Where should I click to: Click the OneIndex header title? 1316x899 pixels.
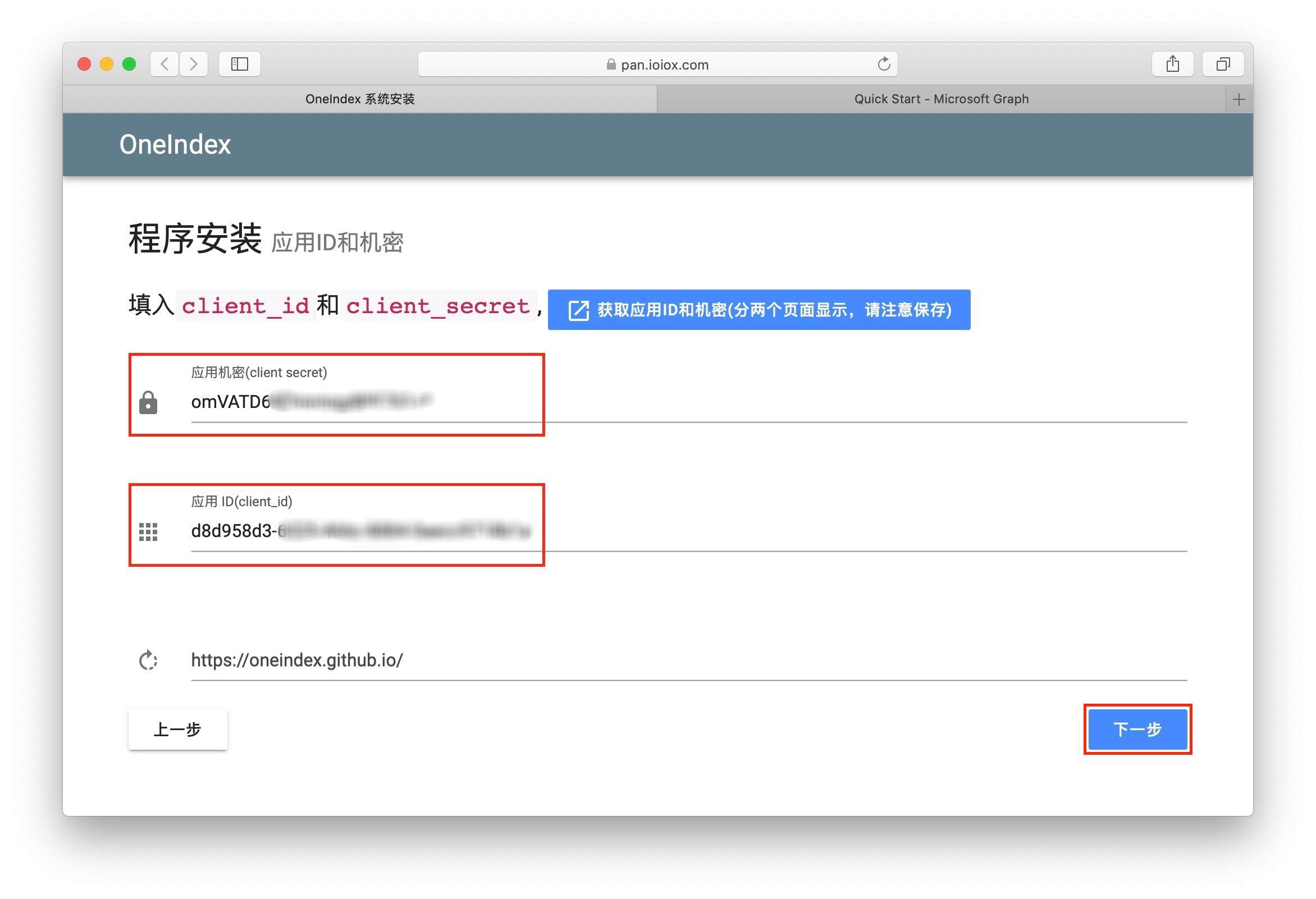175,145
